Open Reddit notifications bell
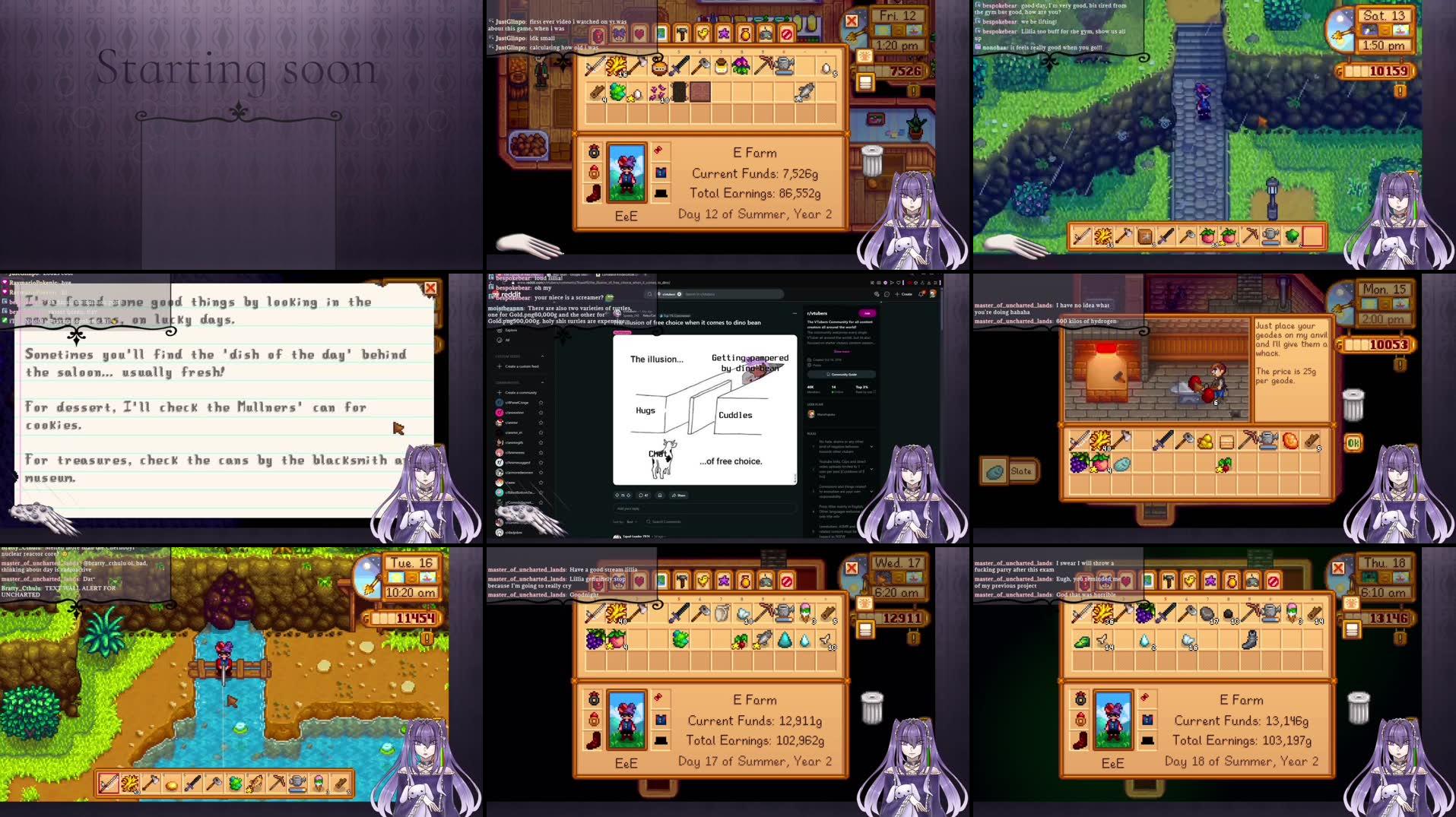 pos(921,294)
